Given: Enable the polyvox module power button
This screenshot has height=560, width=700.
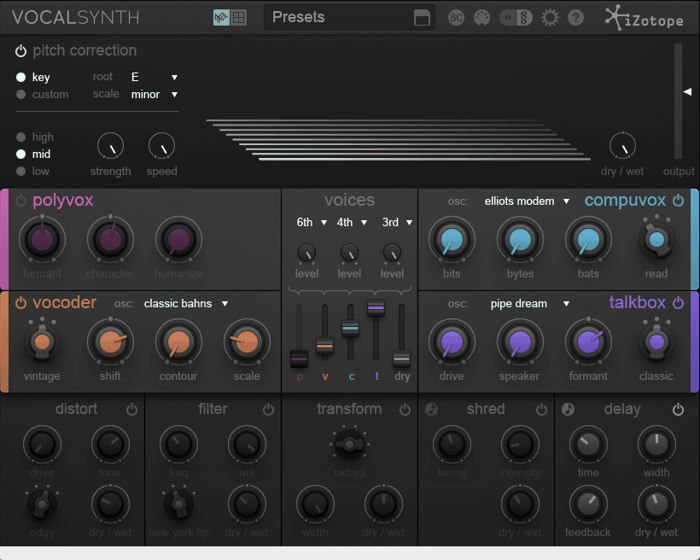Looking at the screenshot, I should (x=21, y=201).
